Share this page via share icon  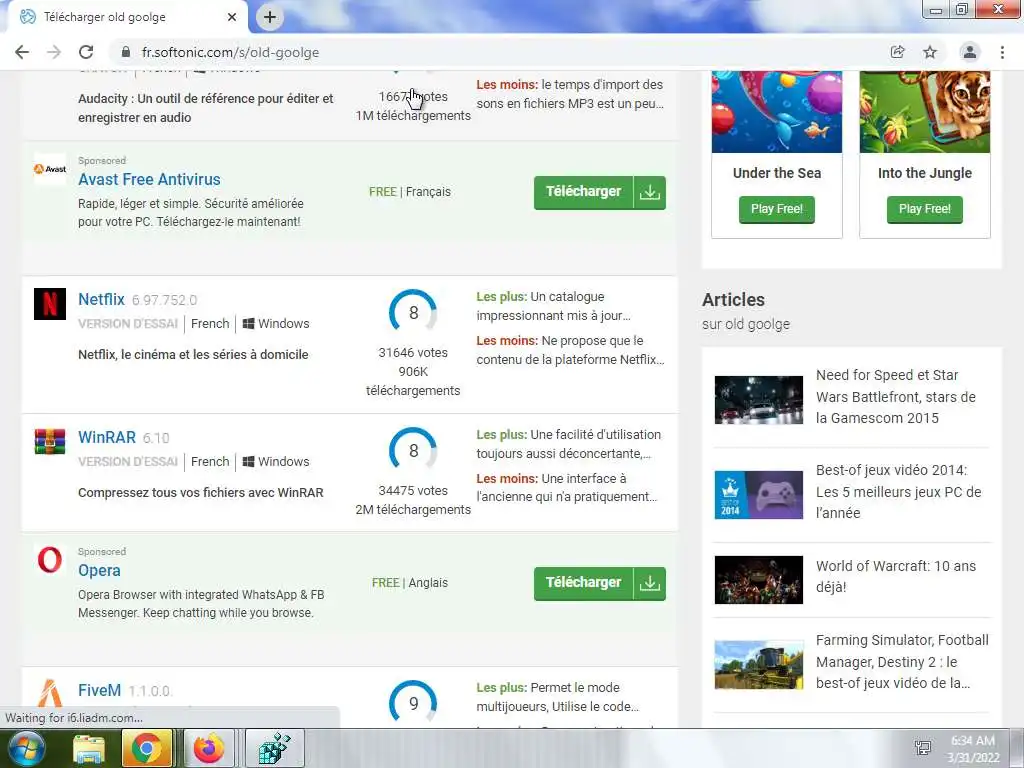[897, 52]
